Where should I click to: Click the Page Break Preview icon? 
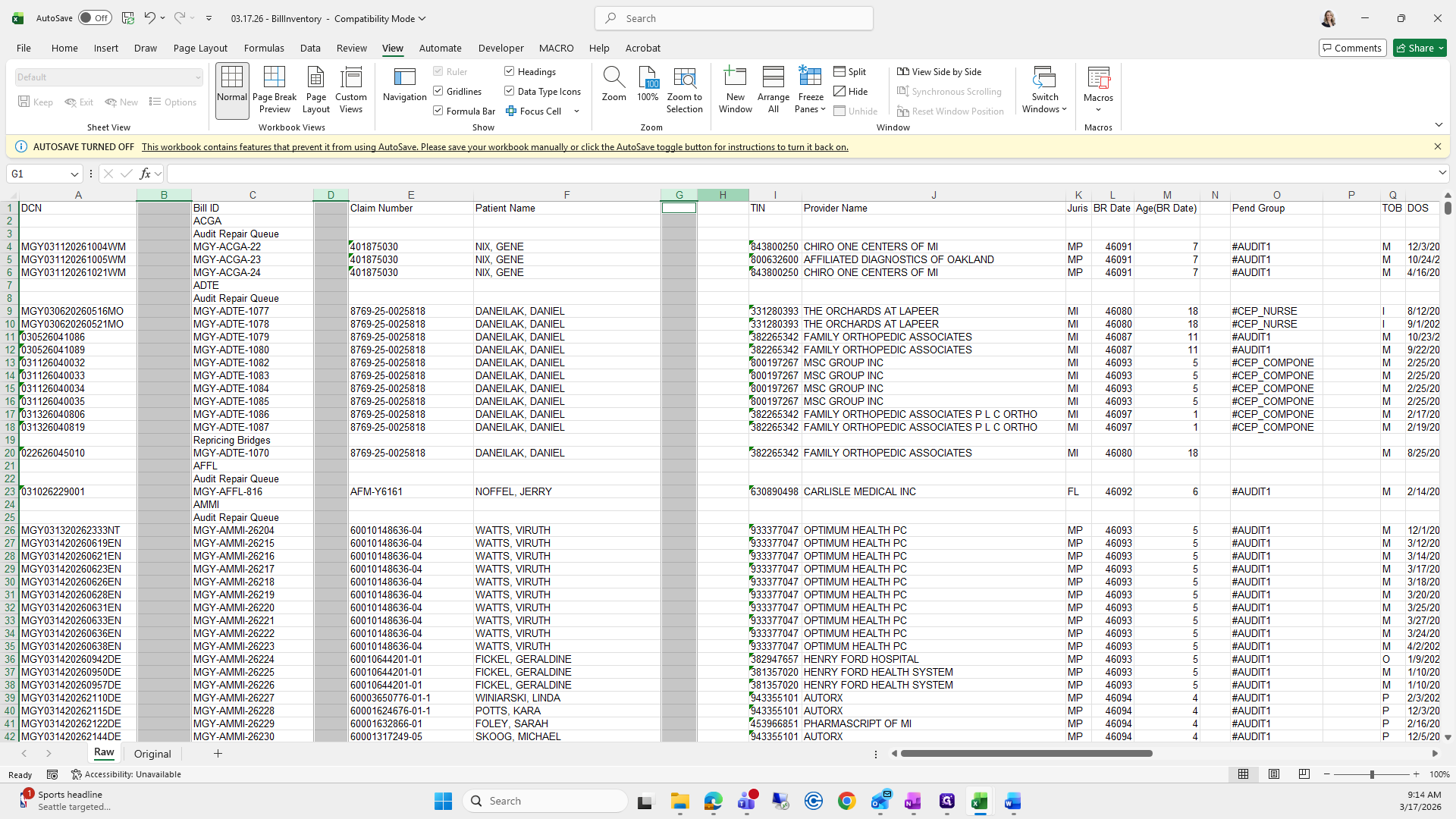pos(274,89)
